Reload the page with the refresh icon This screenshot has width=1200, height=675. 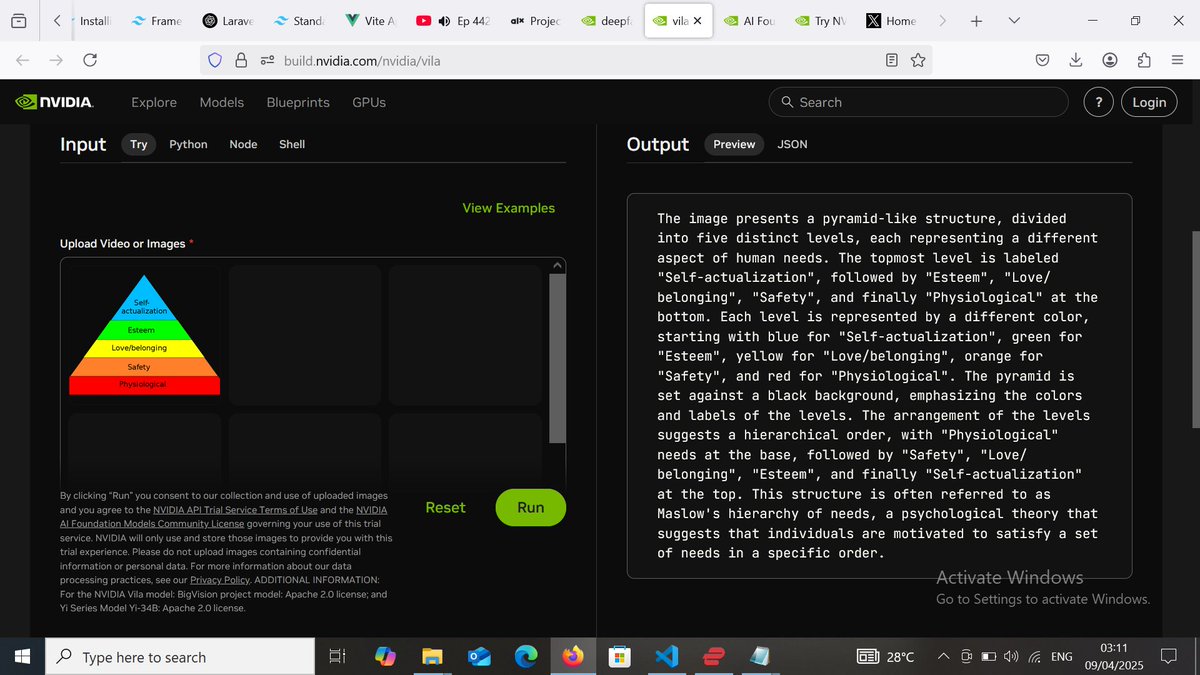90,60
